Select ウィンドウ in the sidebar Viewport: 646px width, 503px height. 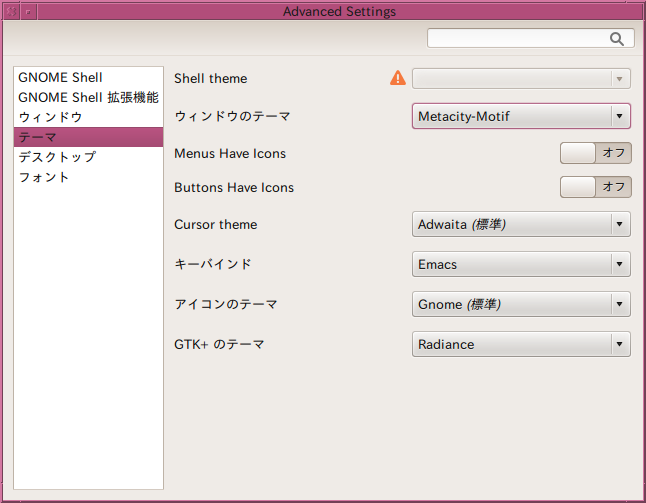tap(89, 117)
